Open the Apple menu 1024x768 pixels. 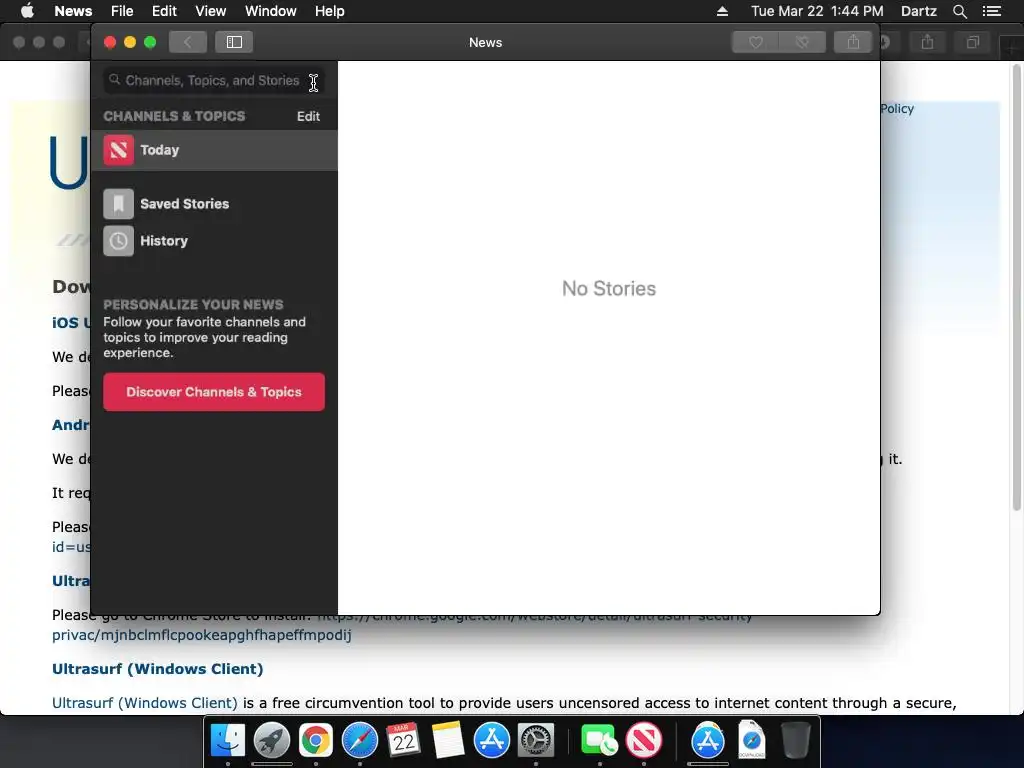(x=27, y=11)
